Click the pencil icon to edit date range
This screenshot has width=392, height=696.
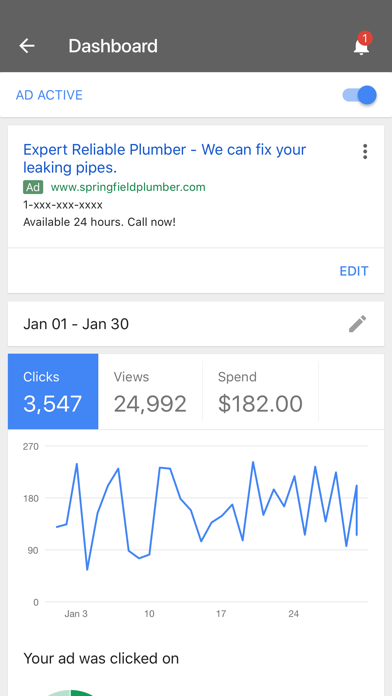click(x=357, y=324)
